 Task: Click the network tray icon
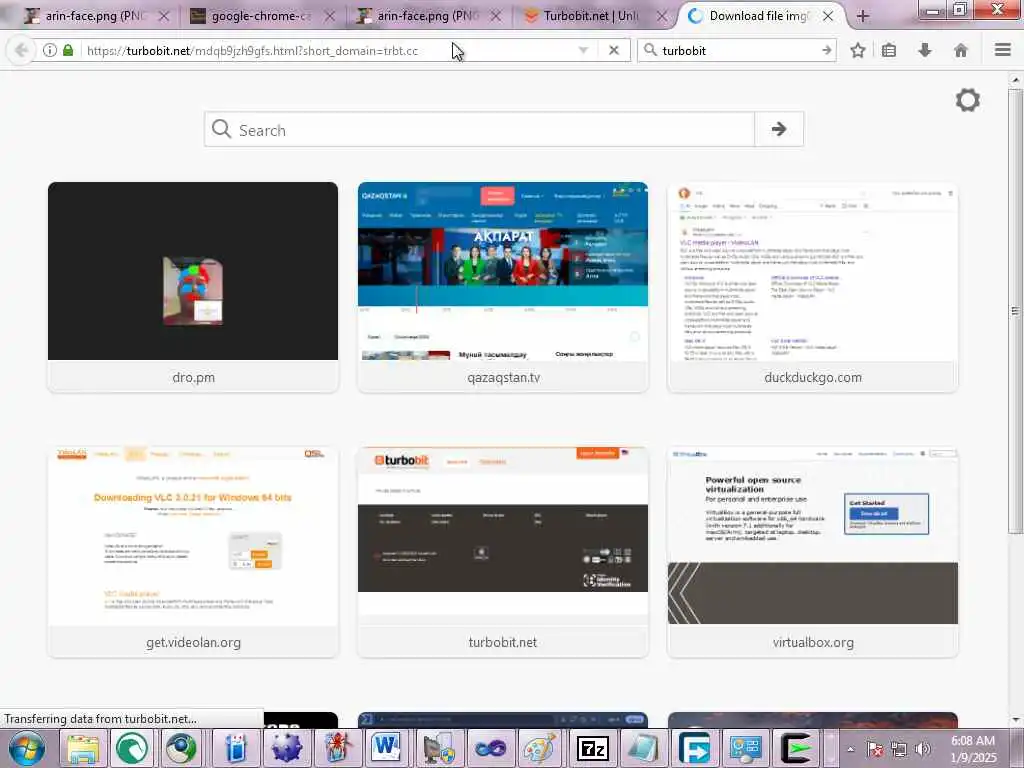click(899, 749)
